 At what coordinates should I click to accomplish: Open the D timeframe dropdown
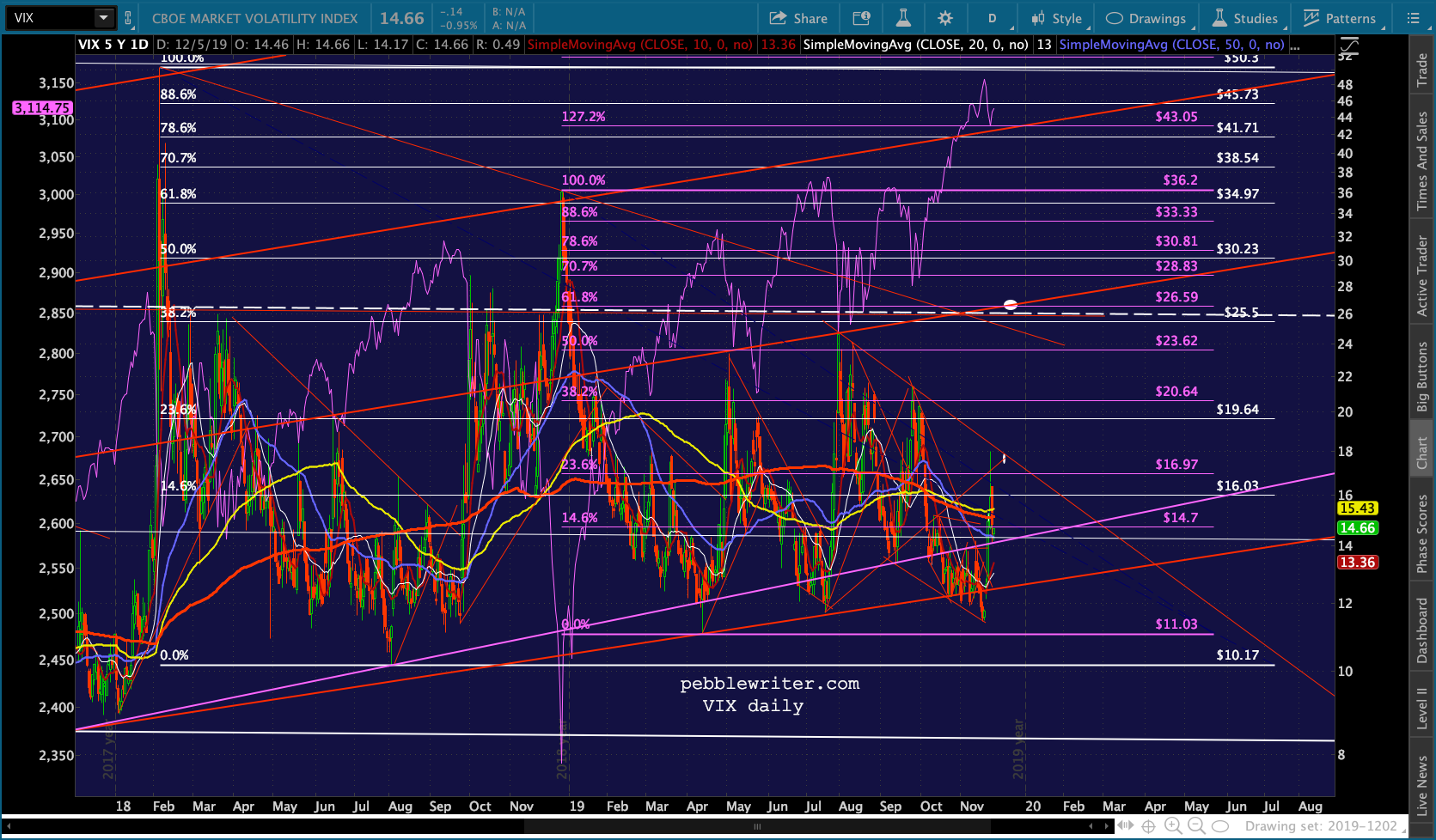point(993,18)
